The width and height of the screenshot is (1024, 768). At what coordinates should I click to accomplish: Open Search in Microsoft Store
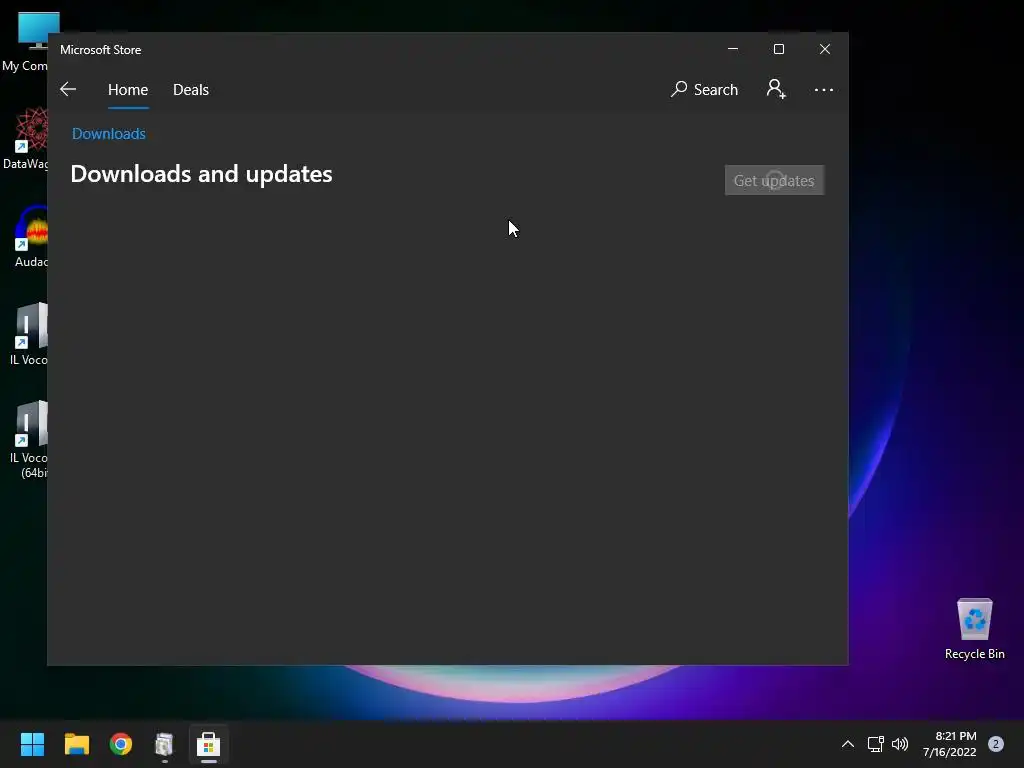pyautogui.click(x=704, y=89)
